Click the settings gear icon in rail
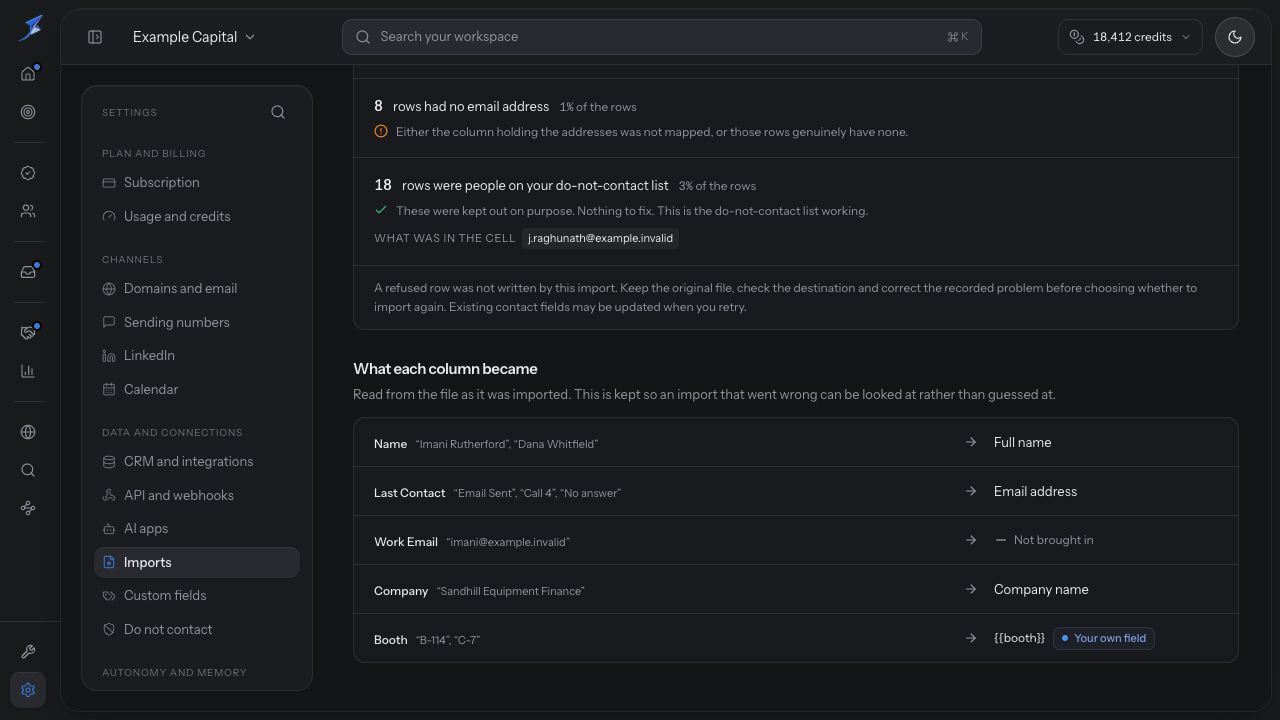Screen dimensions: 1280x720 click(x=28, y=690)
